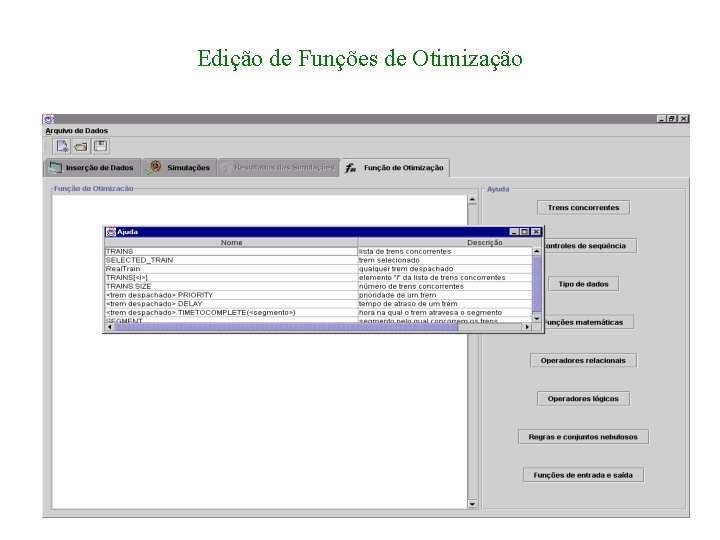The height and width of the screenshot is (540, 720).
Task: Click Ajuda table vertical scroll down arrow
Action: (x=536, y=318)
